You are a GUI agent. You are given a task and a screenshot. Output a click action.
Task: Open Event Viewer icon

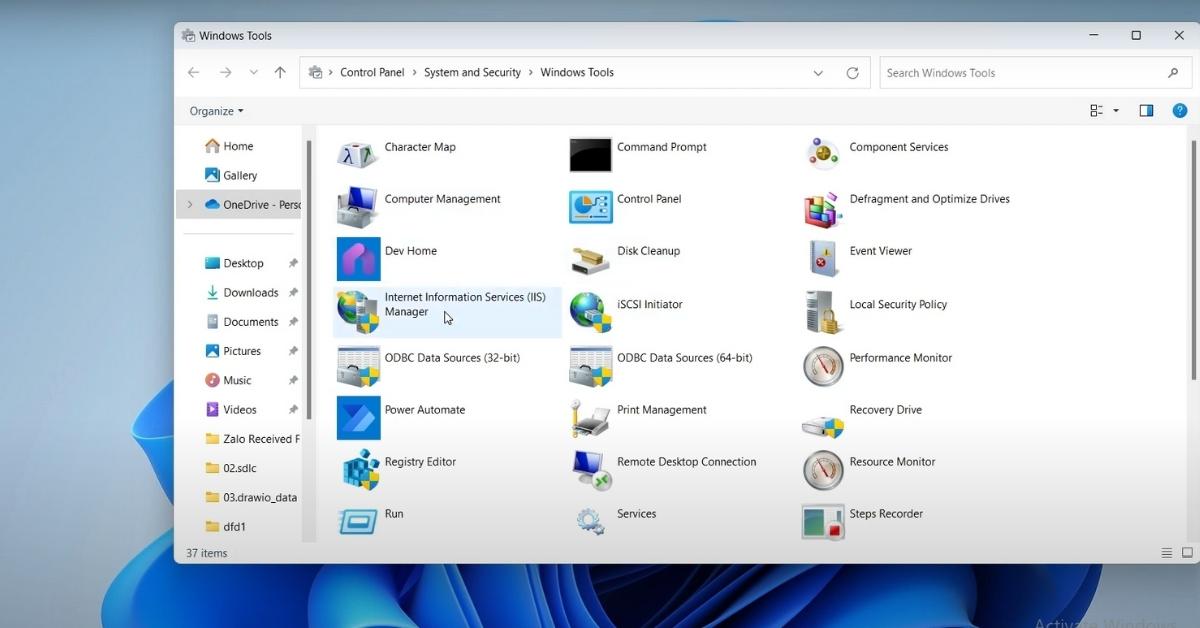823,259
